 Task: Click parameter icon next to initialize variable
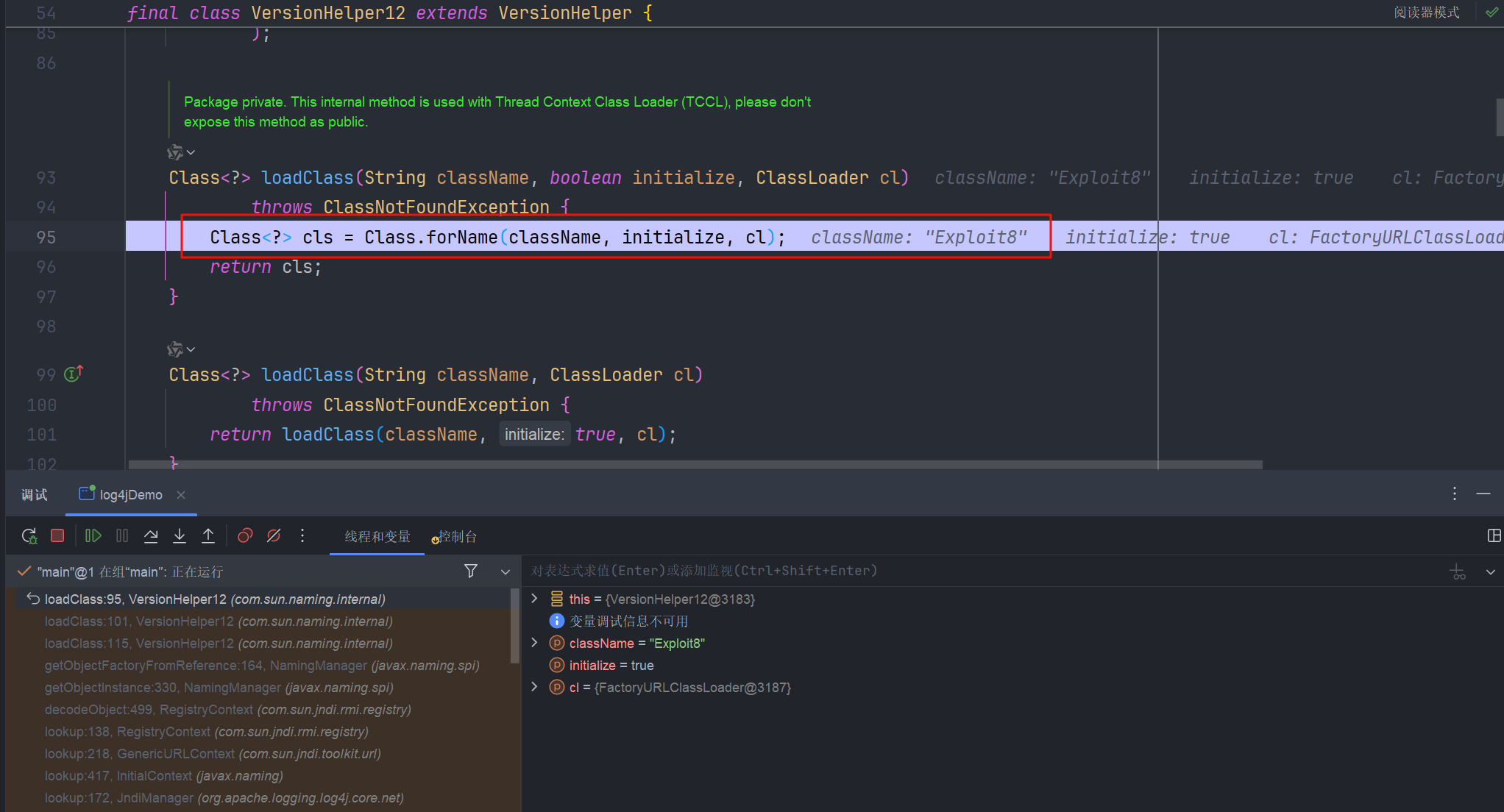pyautogui.click(x=557, y=665)
